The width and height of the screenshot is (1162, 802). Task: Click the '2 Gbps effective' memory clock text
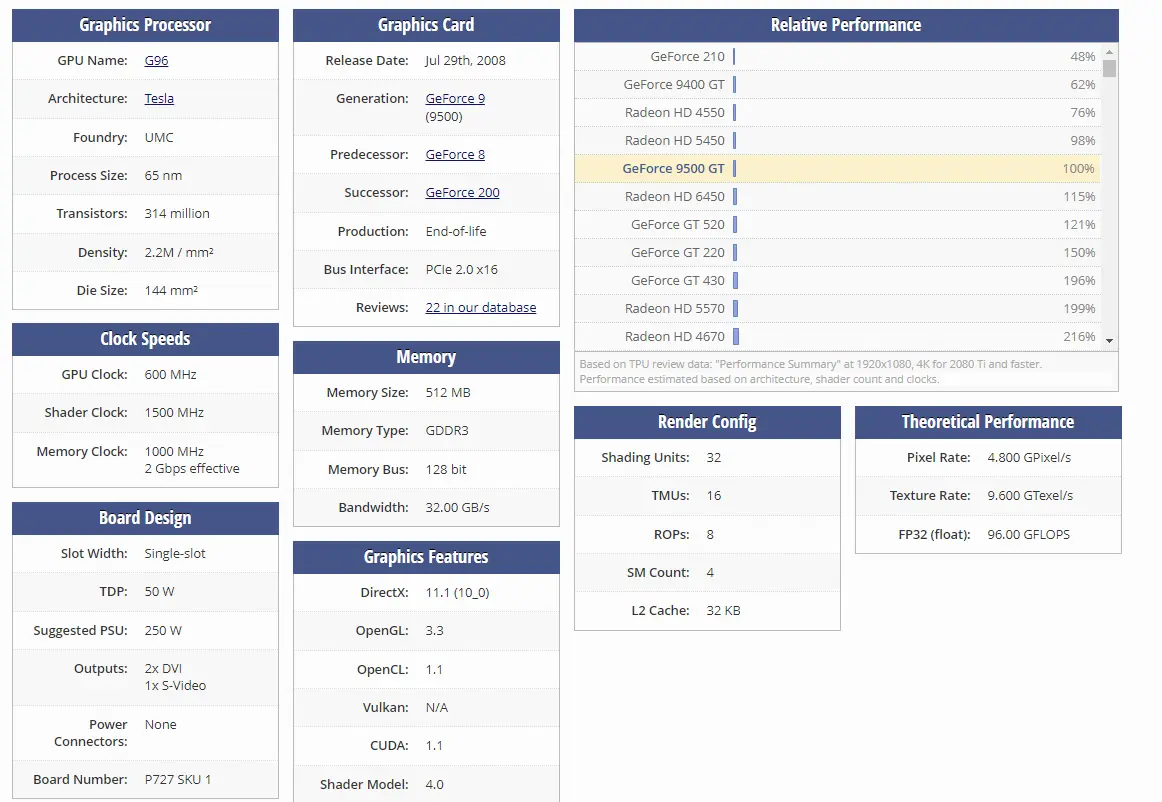192,469
